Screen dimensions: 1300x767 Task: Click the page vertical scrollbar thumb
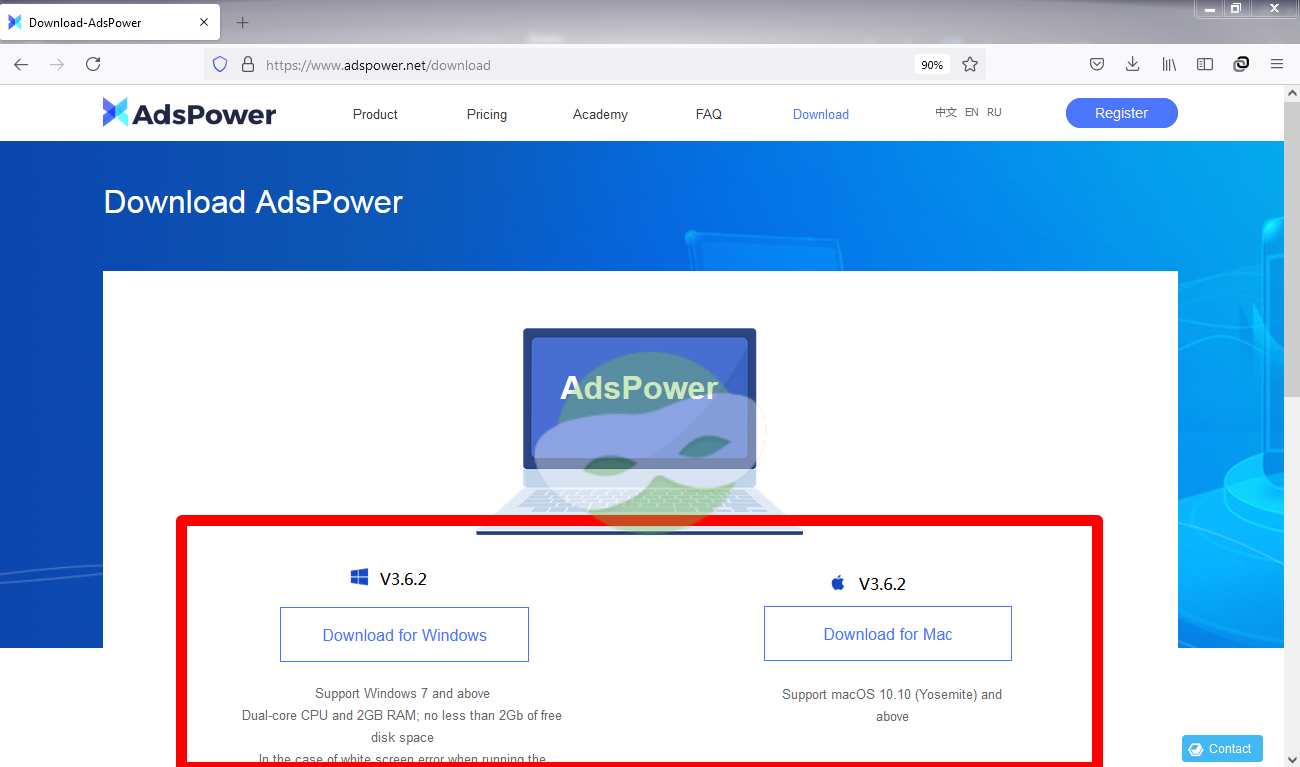pyautogui.click(x=1291, y=250)
